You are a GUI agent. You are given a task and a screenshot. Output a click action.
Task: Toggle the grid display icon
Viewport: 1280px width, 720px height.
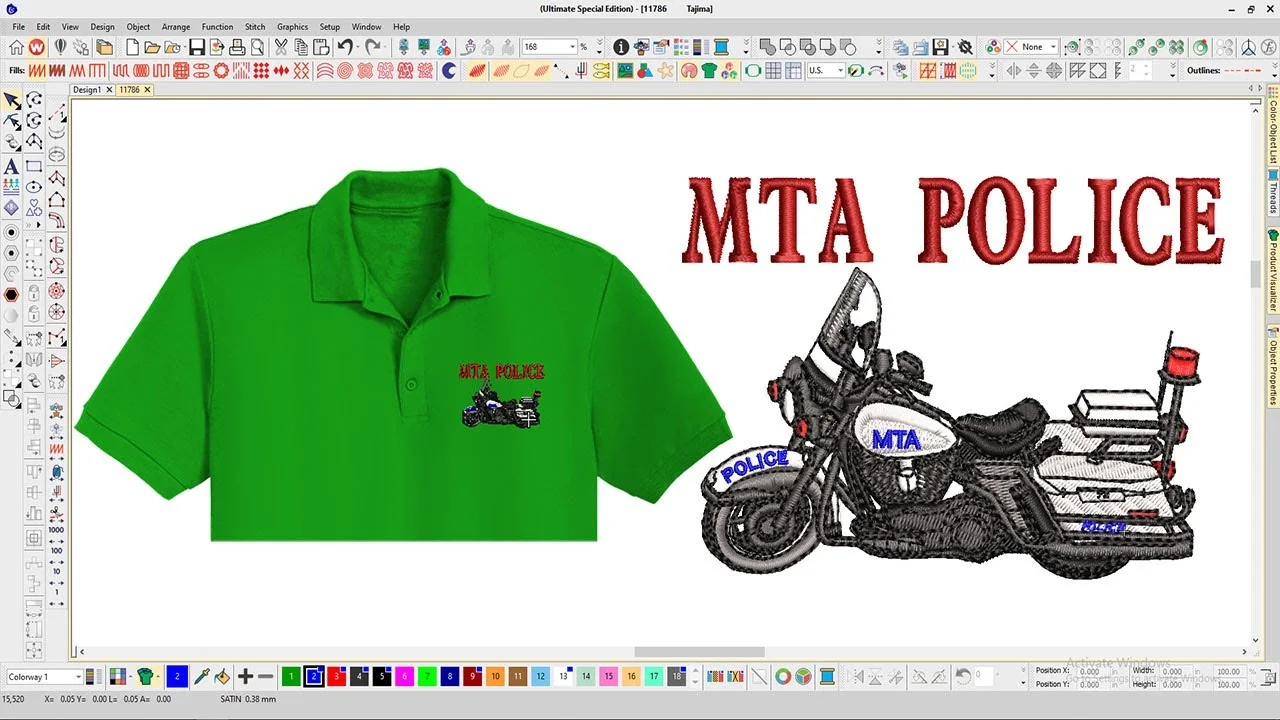point(773,71)
